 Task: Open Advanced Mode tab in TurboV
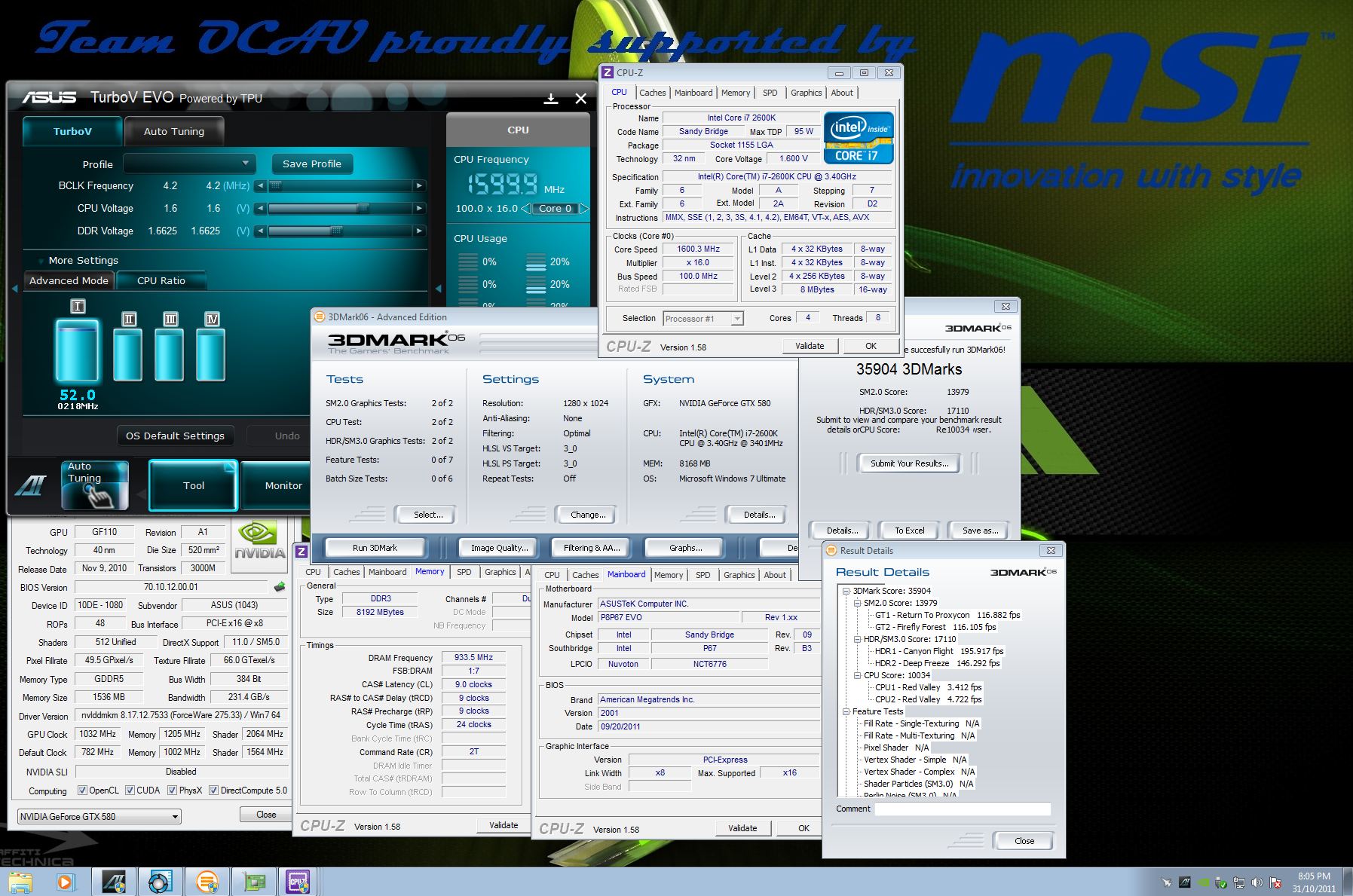point(69,280)
